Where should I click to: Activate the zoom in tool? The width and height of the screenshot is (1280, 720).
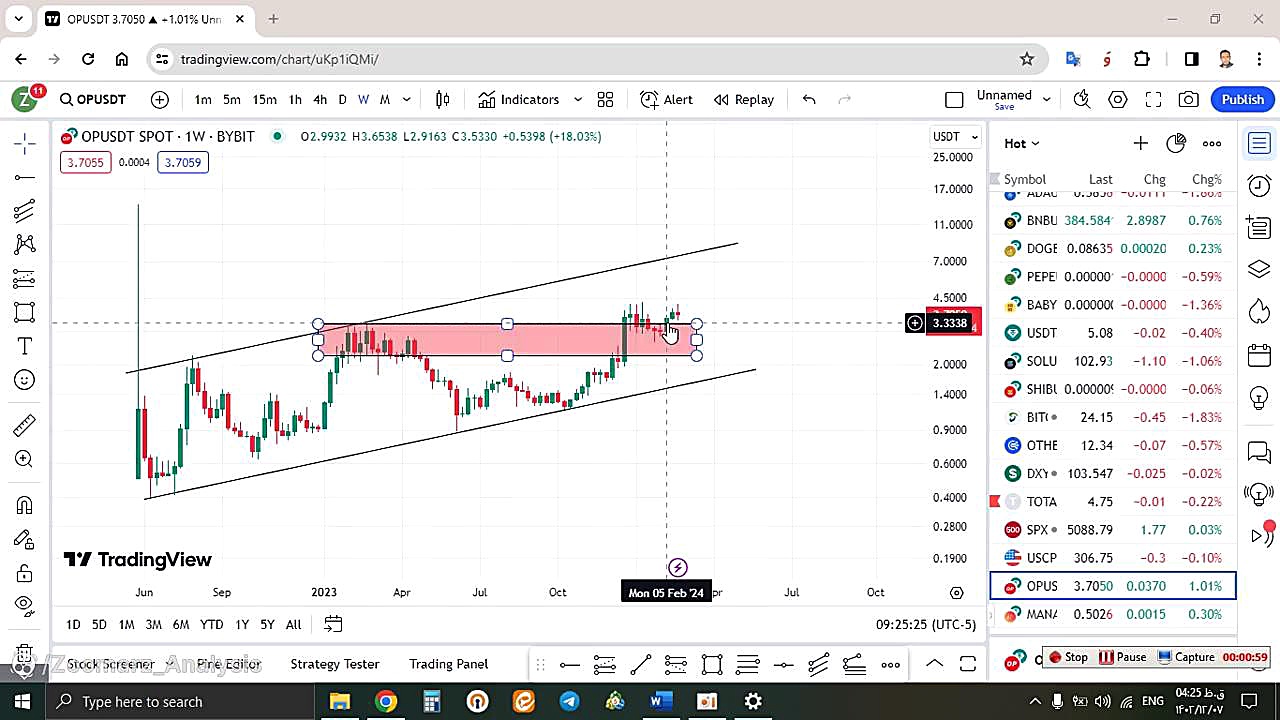(x=25, y=459)
